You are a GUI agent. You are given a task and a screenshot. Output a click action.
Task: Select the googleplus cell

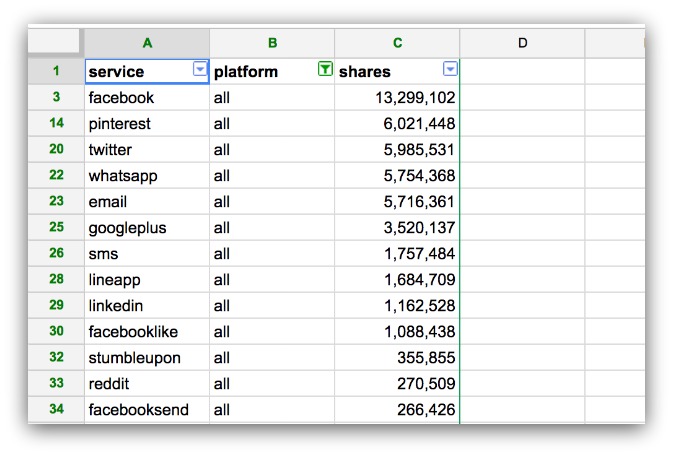(147, 228)
